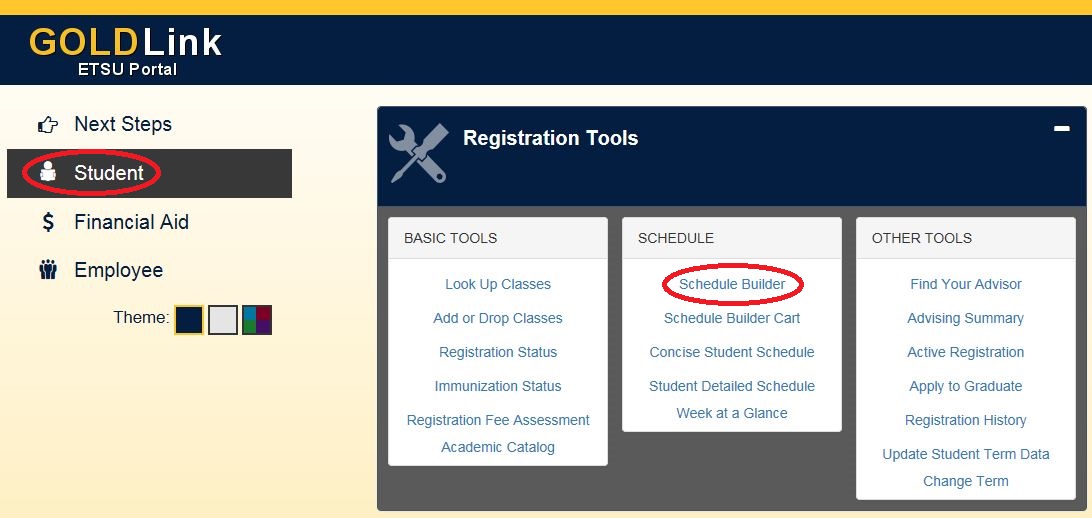The height and width of the screenshot is (518, 1092).
Task: Open Find Your Advisor link
Action: pyautogui.click(x=966, y=284)
